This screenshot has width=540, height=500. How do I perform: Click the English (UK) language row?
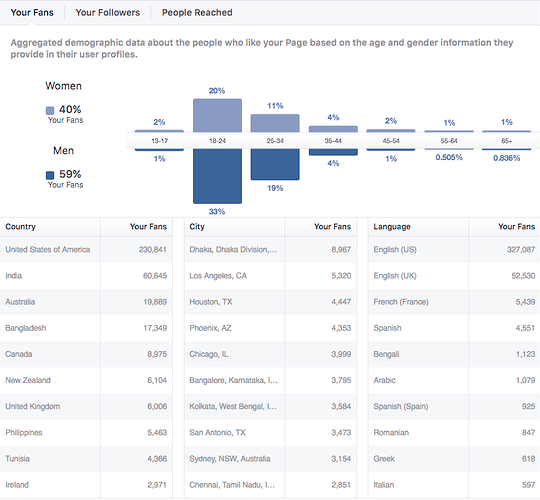pyautogui.click(x=454, y=276)
